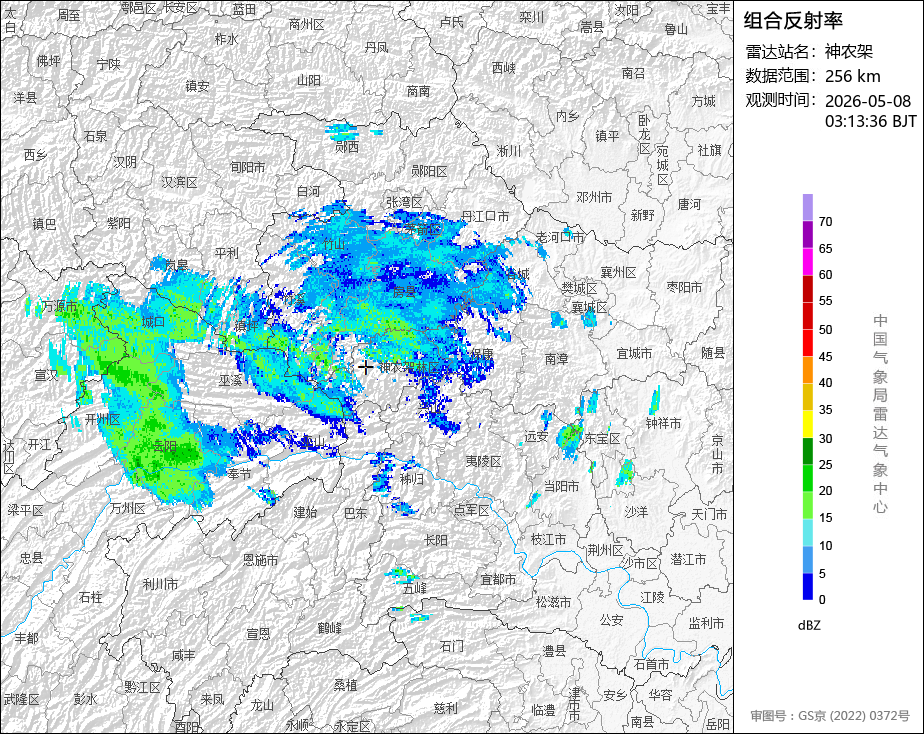Click the "万源市" city label
Screen dimensions: 924x734
(60, 306)
